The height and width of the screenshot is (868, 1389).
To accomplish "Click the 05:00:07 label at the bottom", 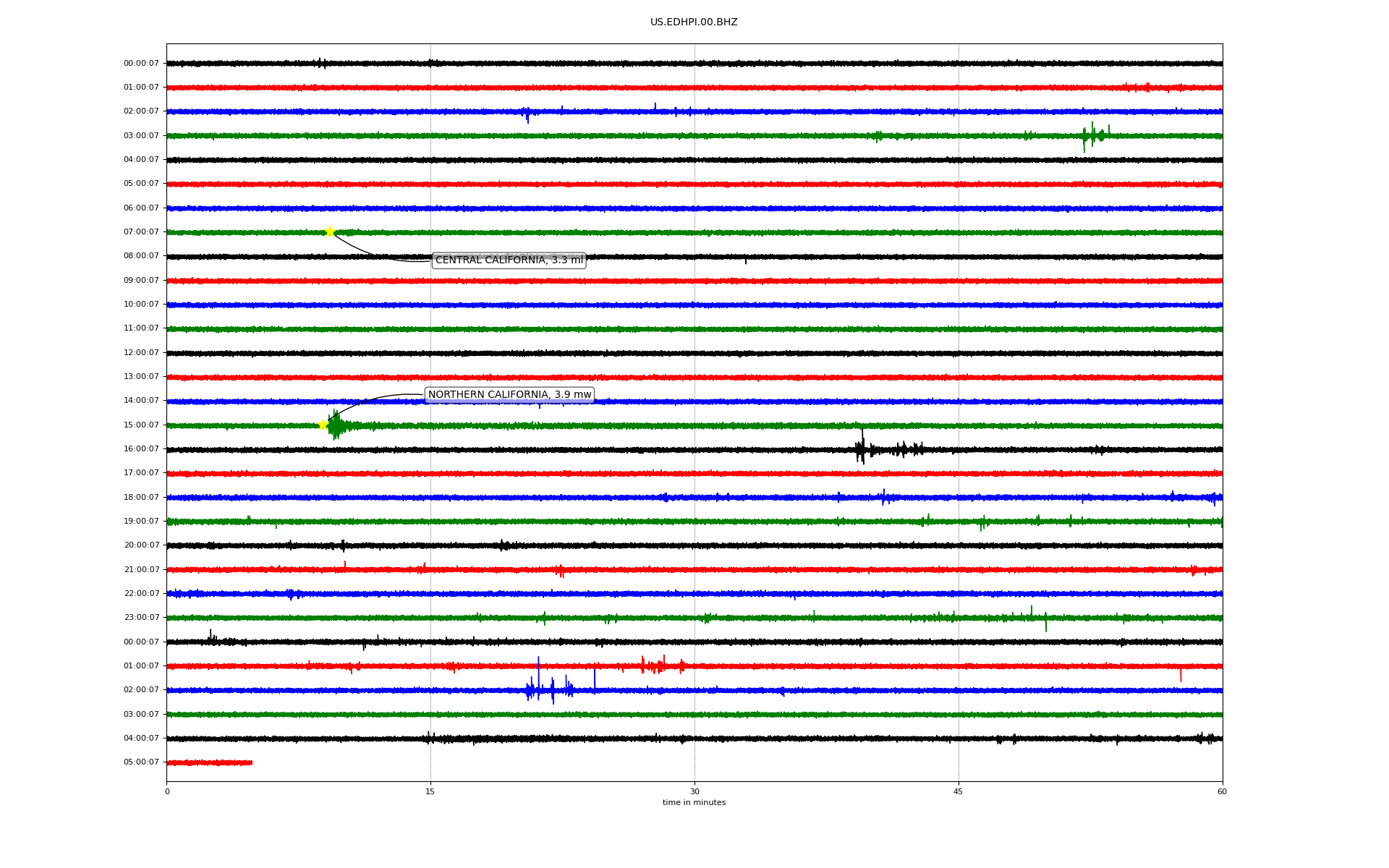I will [x=141, y=762].
